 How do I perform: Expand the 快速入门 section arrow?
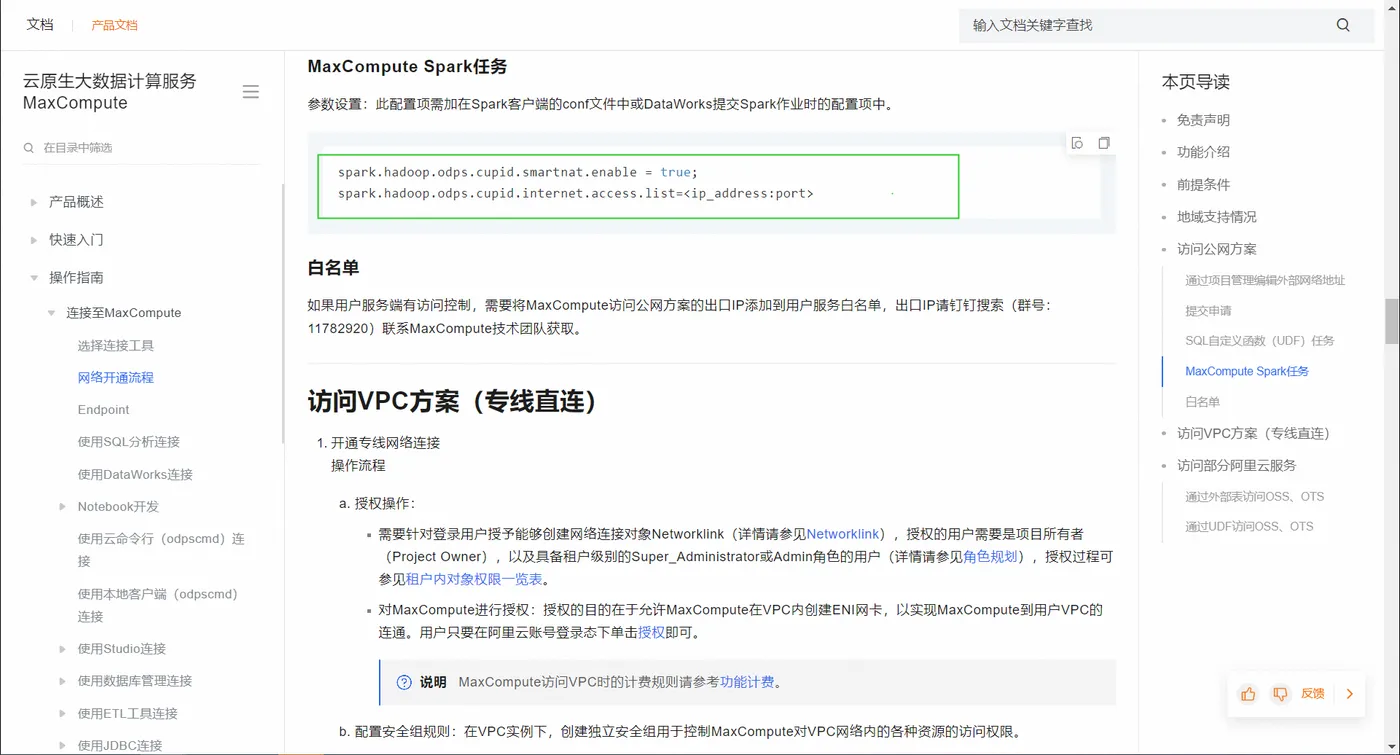tap(34, 240)
